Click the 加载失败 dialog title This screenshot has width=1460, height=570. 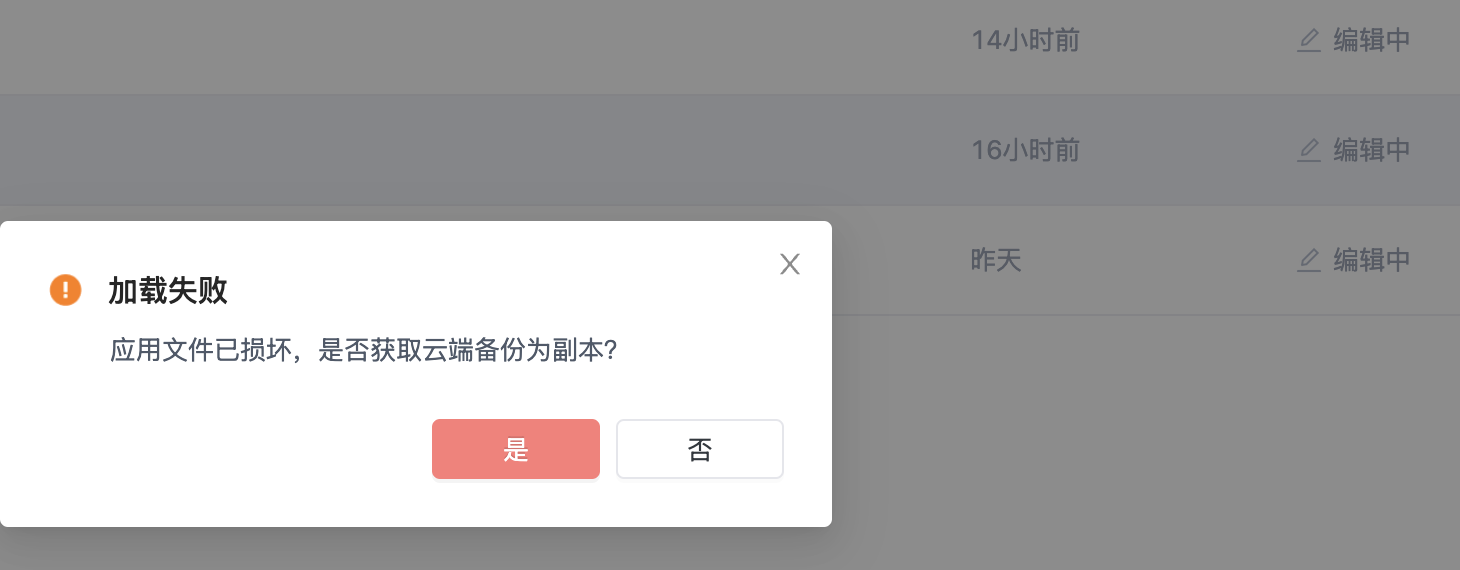click(168, 291)
